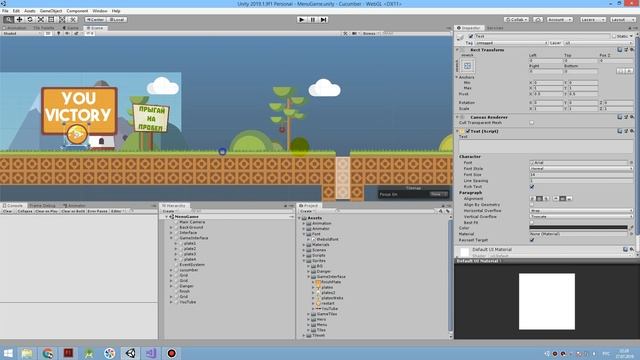640x360 pixels.
Task: Set bottom vertical text alignment
Action: click(x=569, y=198)
